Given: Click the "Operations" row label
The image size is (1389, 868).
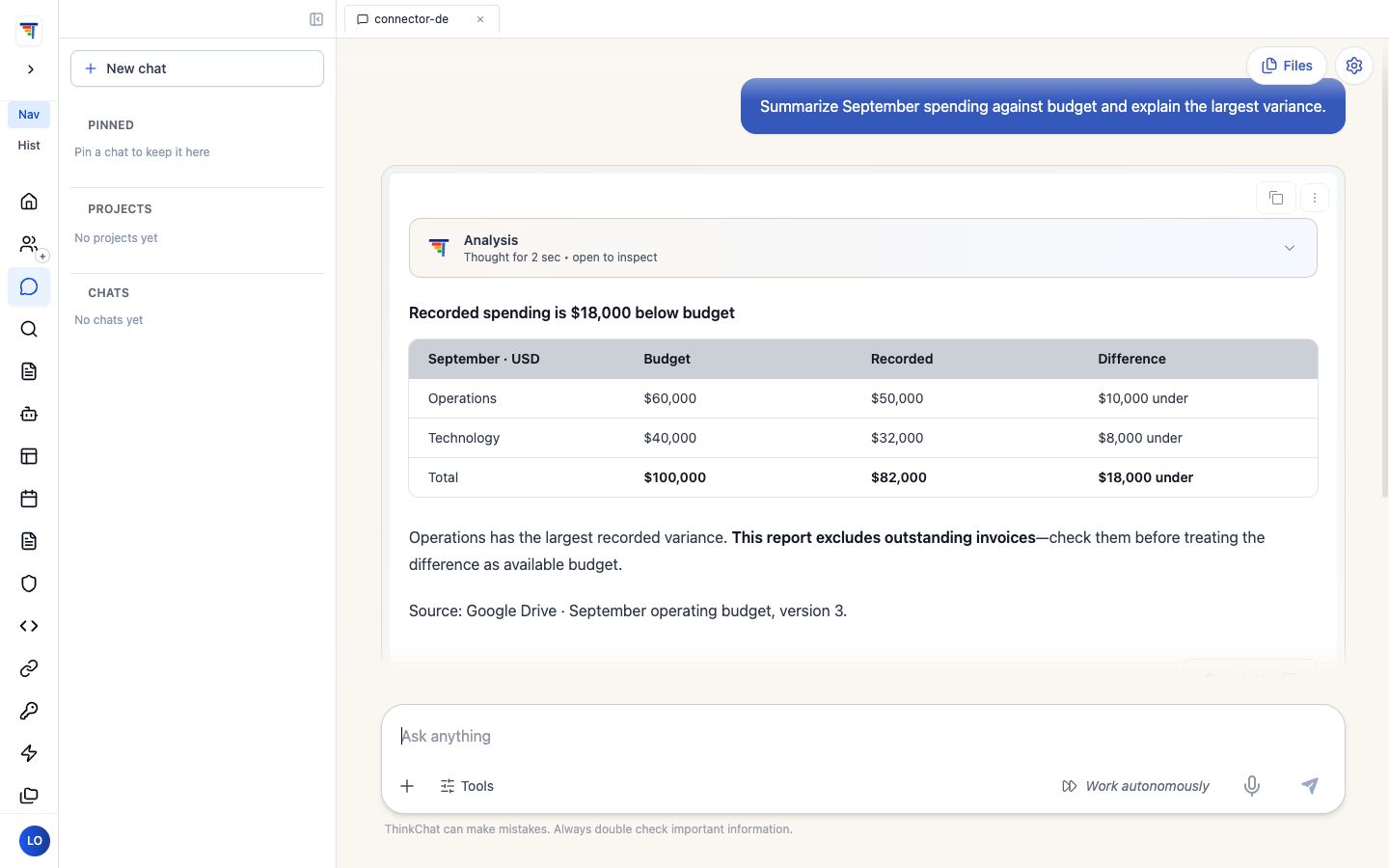Looking at the screenshot, I should (x=462, y=398).
